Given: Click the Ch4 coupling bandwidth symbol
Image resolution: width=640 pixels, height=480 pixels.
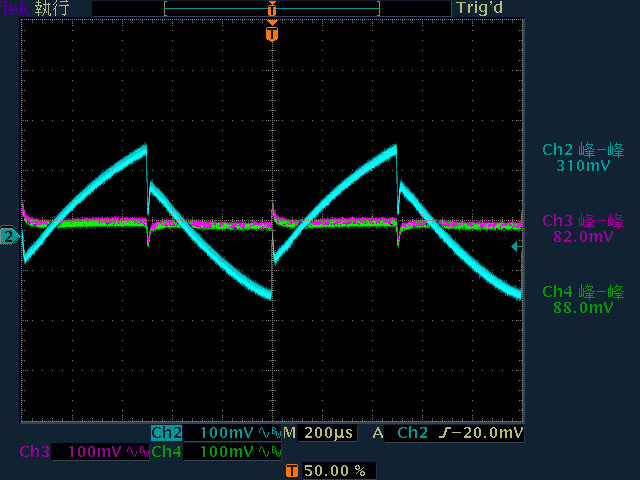Looking at the screenshot, I should (270, 452).
